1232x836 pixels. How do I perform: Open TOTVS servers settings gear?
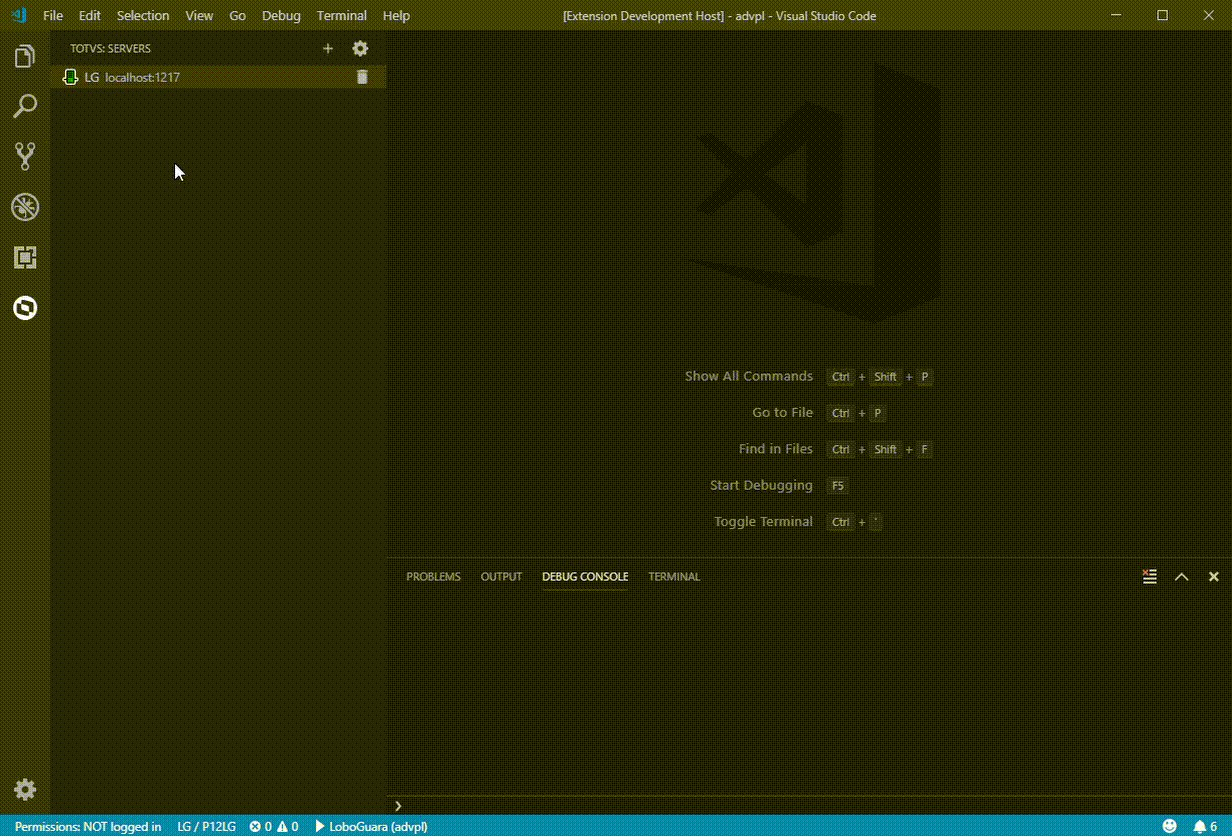[360, 48]
